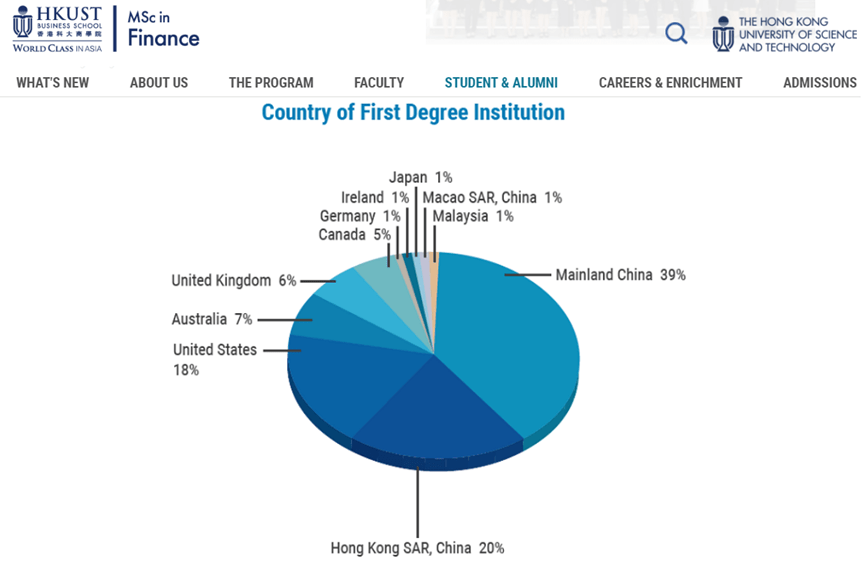
Task: Click the magnifying glass search icon
Action: (x=676, y=33)
